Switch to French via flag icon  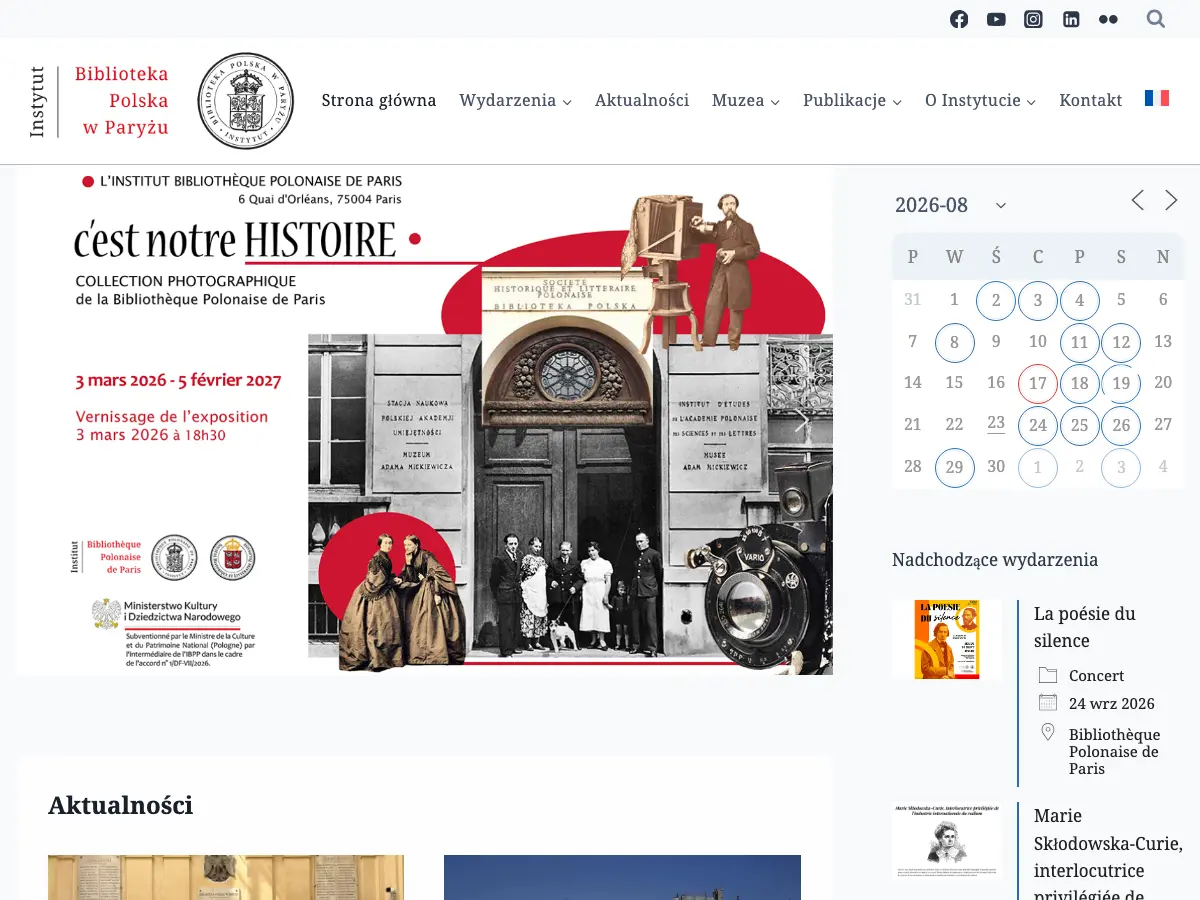click(1157, 98)
